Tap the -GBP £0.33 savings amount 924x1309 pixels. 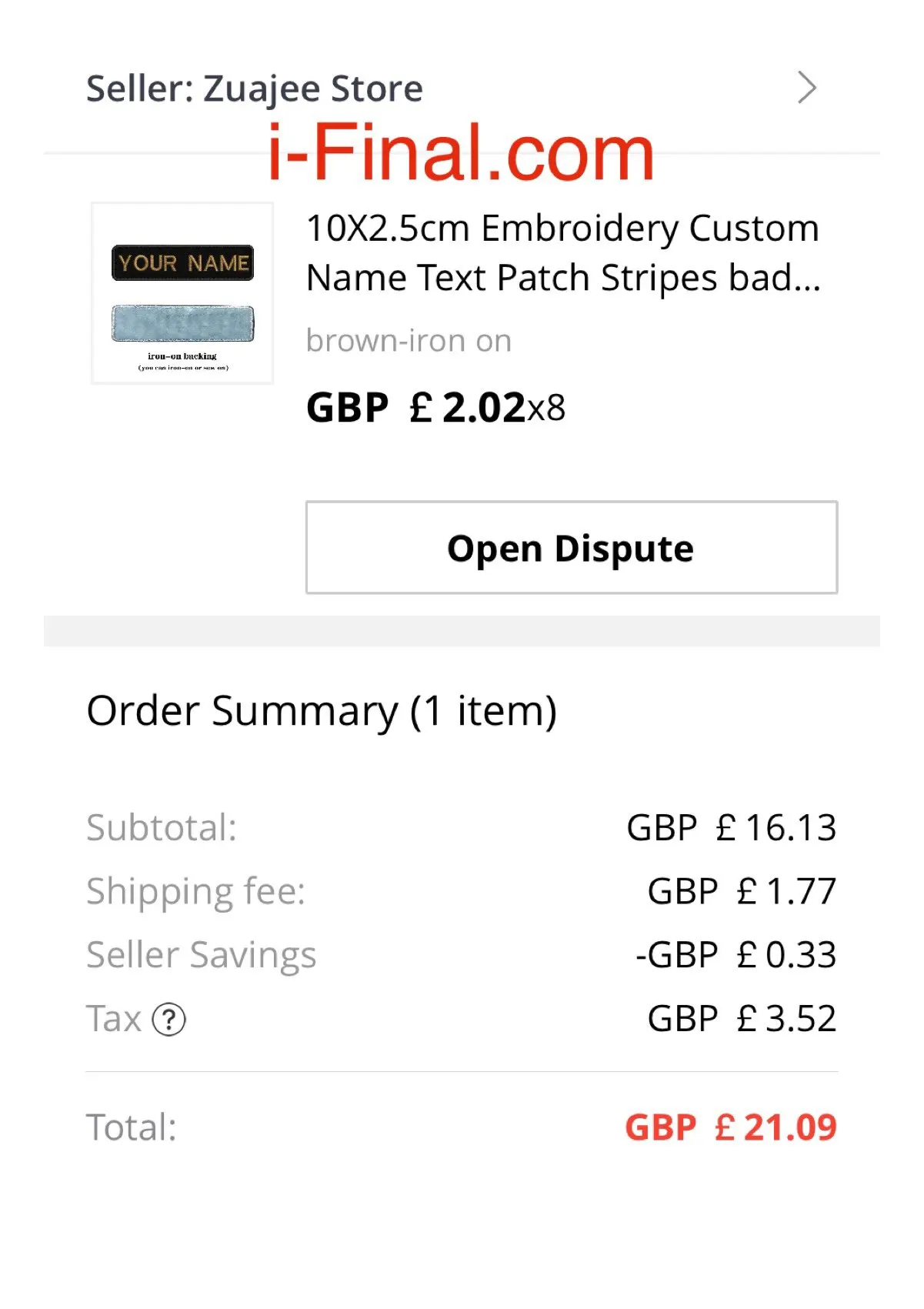click(736, 956)
